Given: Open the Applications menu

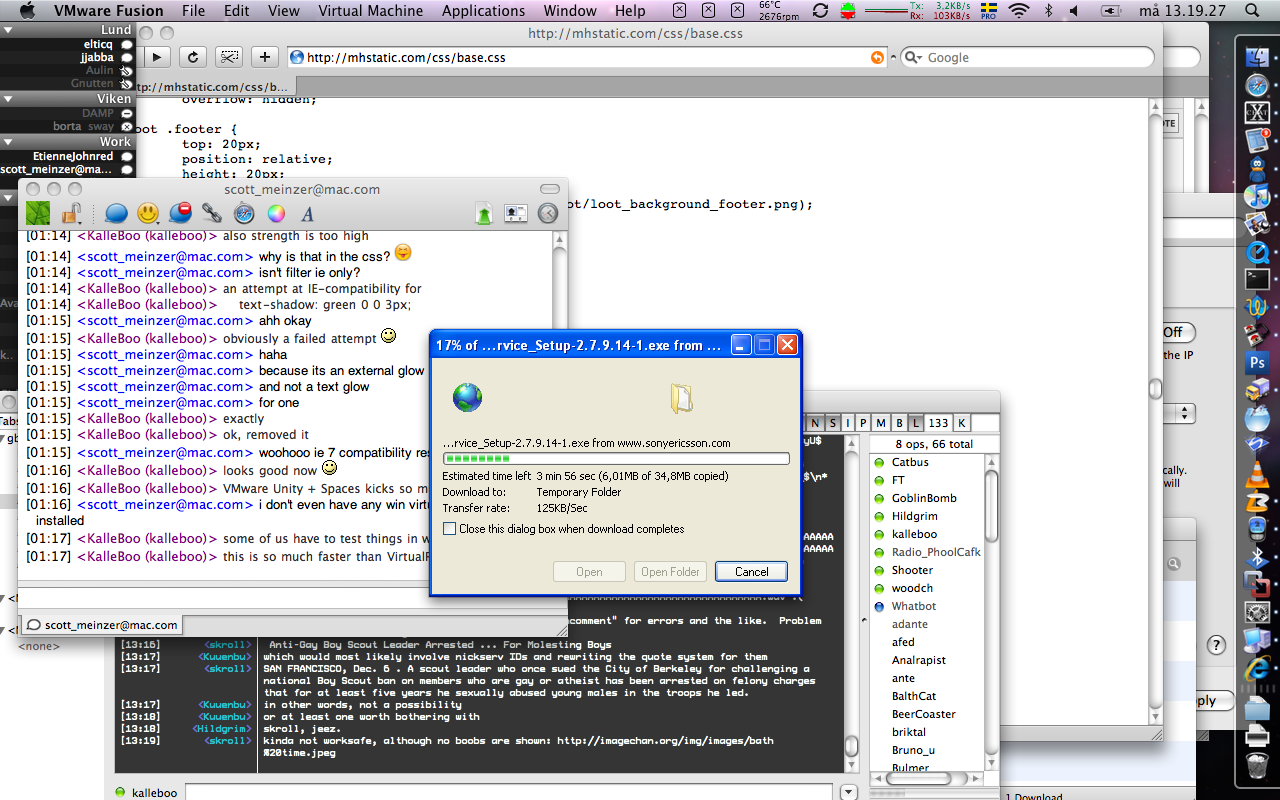Looking at the screenshot, I should coord(483,11).
